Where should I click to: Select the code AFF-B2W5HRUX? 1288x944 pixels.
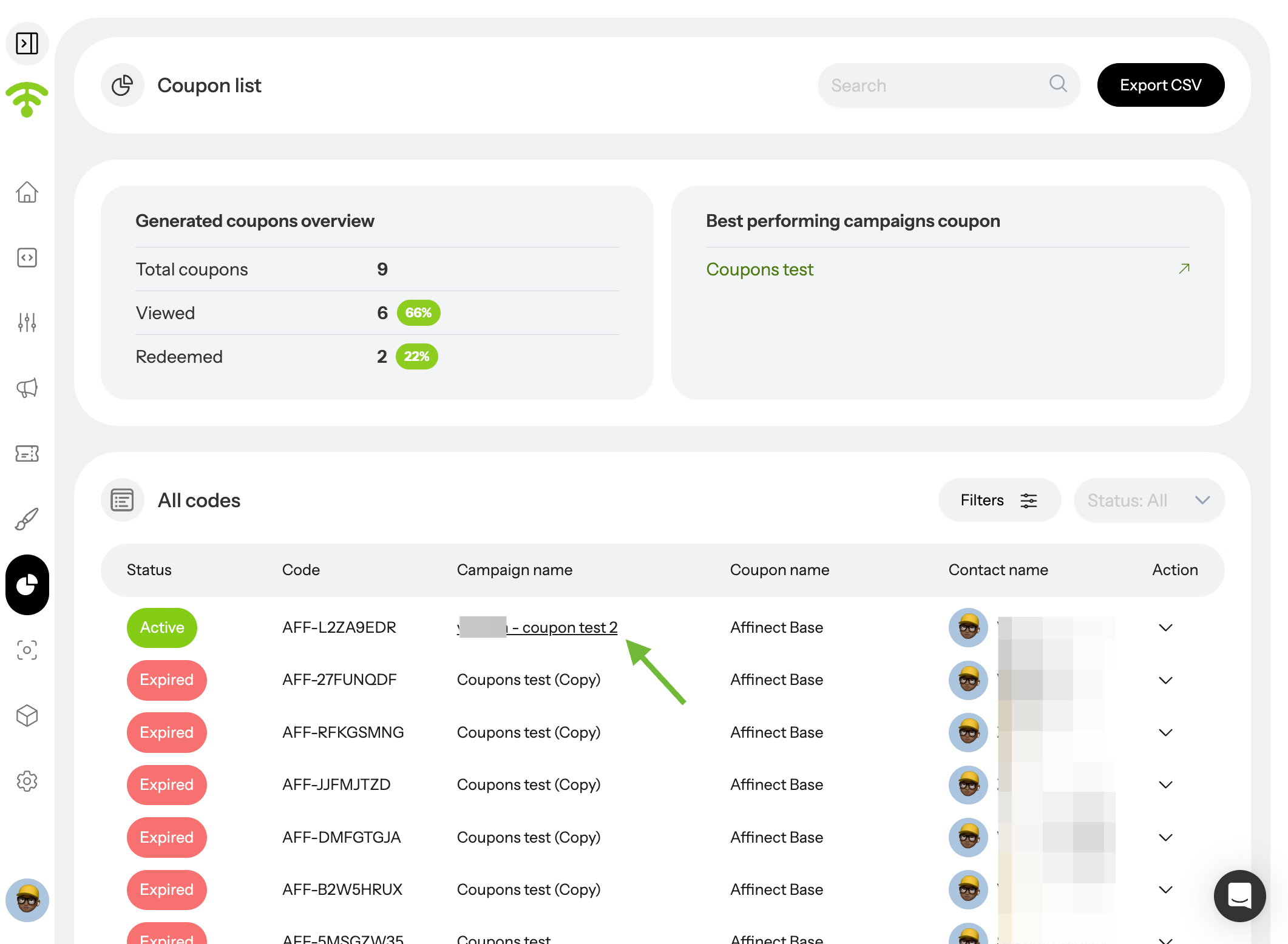(342, 890)
